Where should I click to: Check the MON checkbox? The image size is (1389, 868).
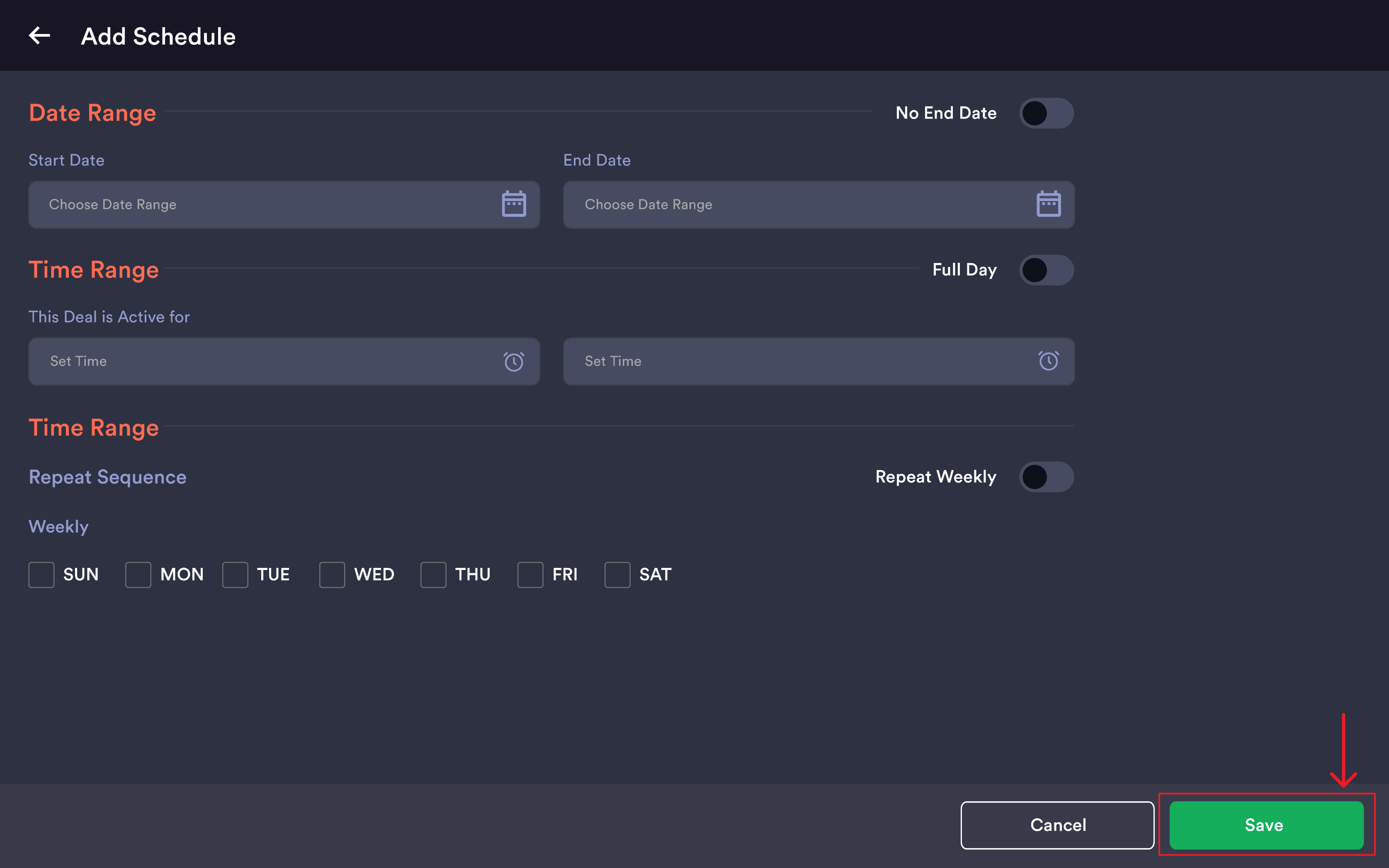[x=138, y=575]
